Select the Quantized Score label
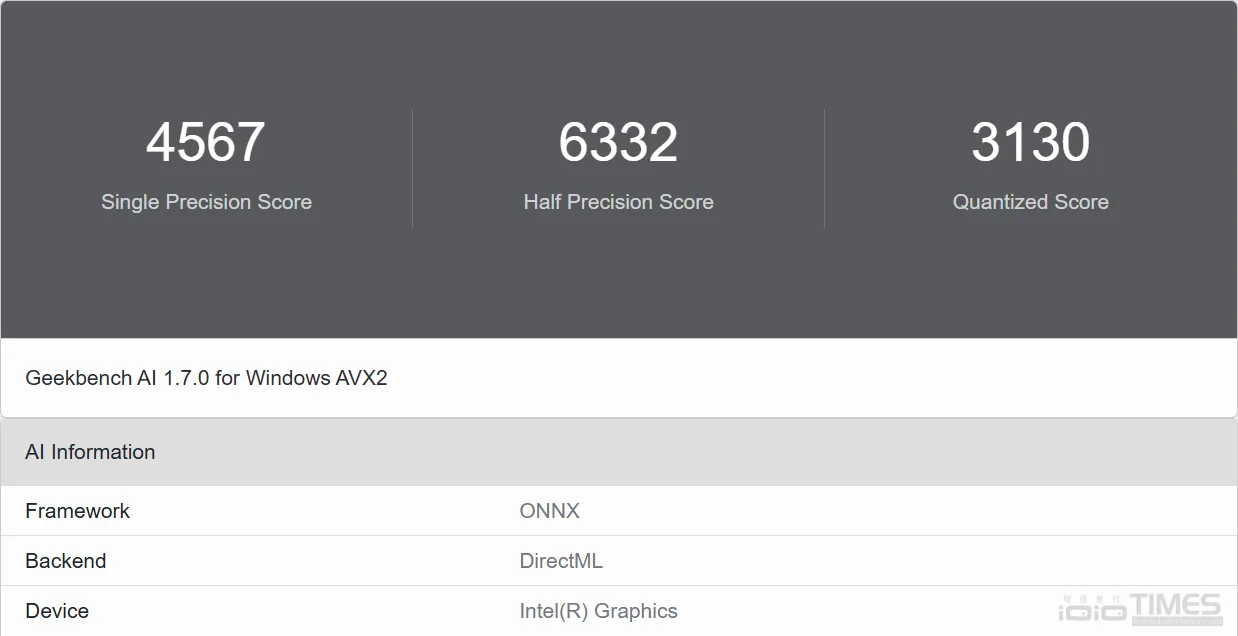Viewport: 1238px width, 636px height. [1030, 202]
